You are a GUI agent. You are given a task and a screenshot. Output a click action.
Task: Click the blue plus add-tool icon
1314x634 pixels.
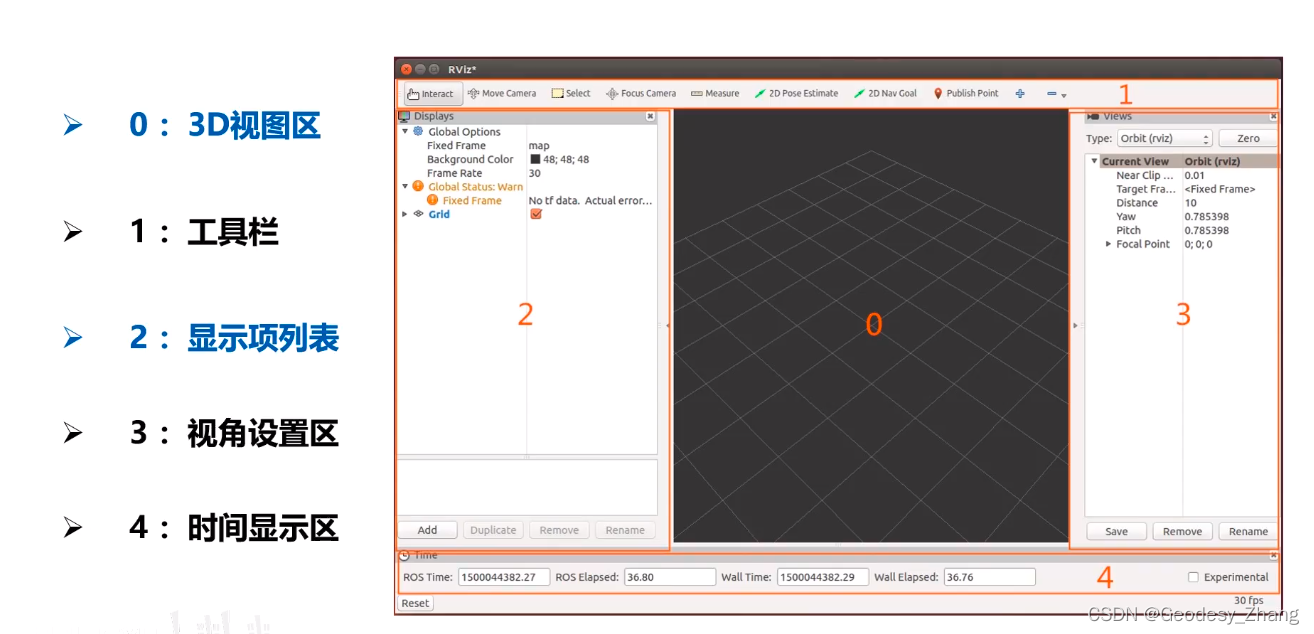(x=1020, y=93)
